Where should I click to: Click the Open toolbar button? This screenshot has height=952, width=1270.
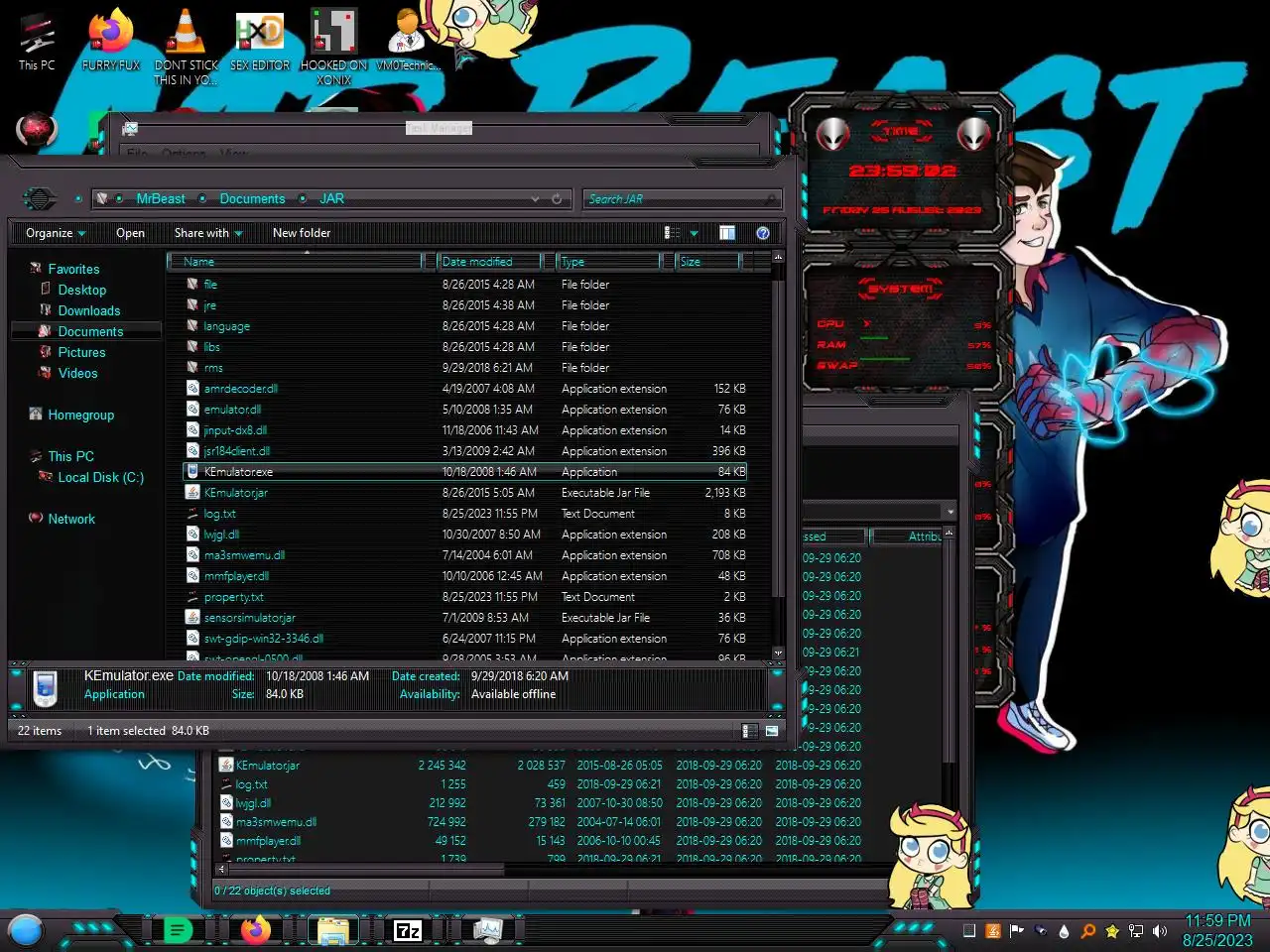point(130,233)
